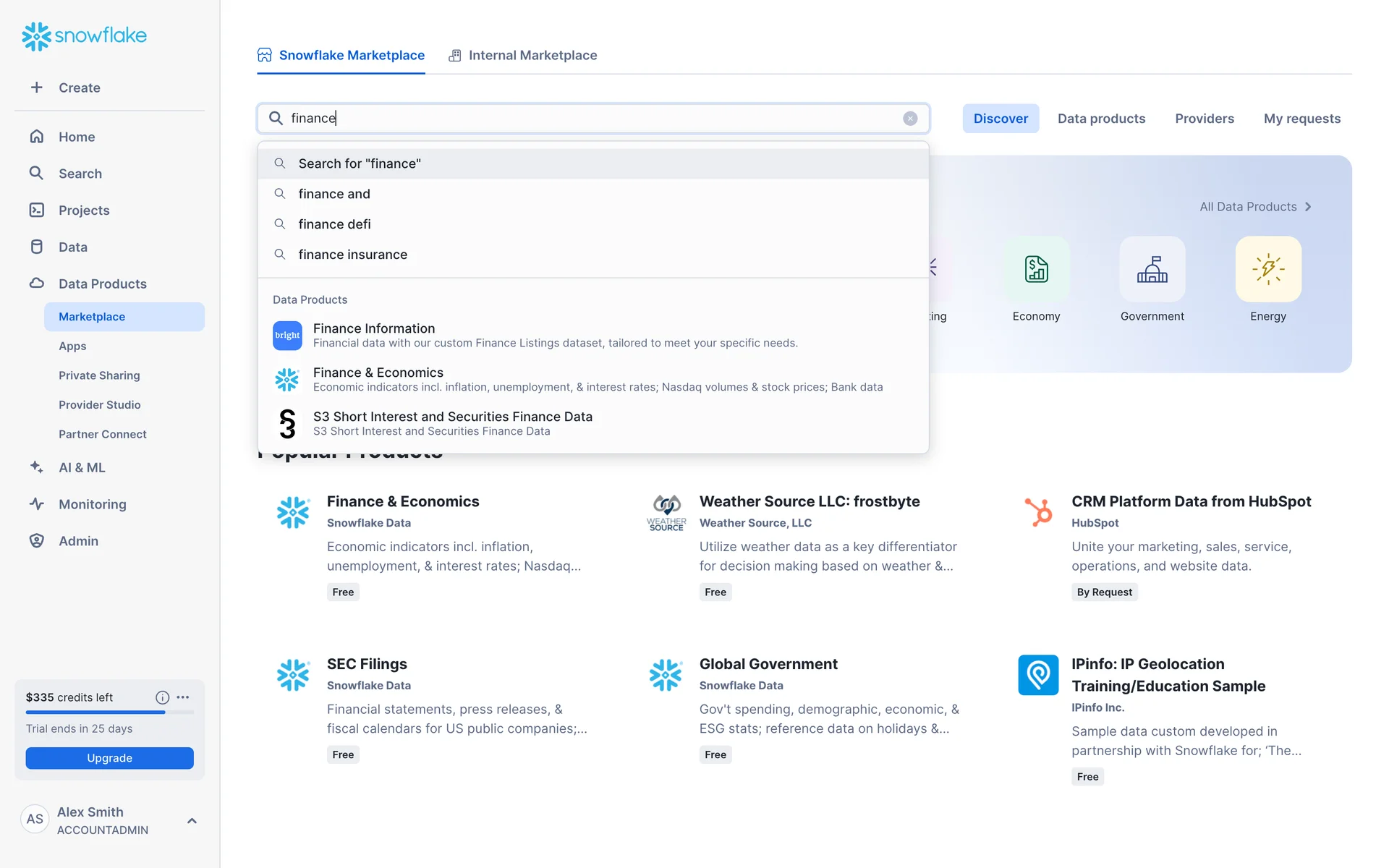
Task: Collapse the Data Products sidebar section
Action: (102, 284)
